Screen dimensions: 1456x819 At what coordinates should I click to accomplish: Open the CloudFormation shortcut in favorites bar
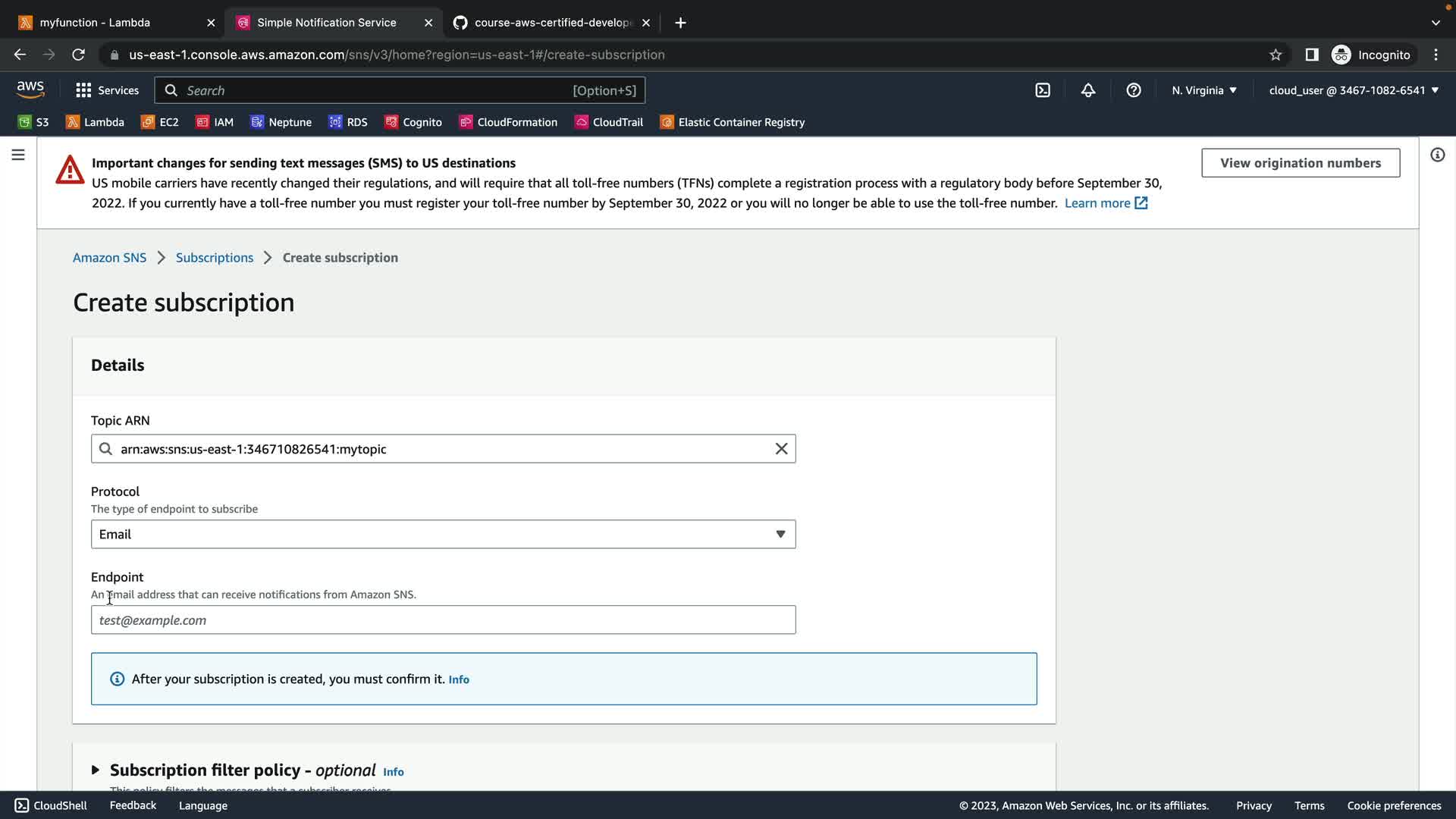pos(508,122)
